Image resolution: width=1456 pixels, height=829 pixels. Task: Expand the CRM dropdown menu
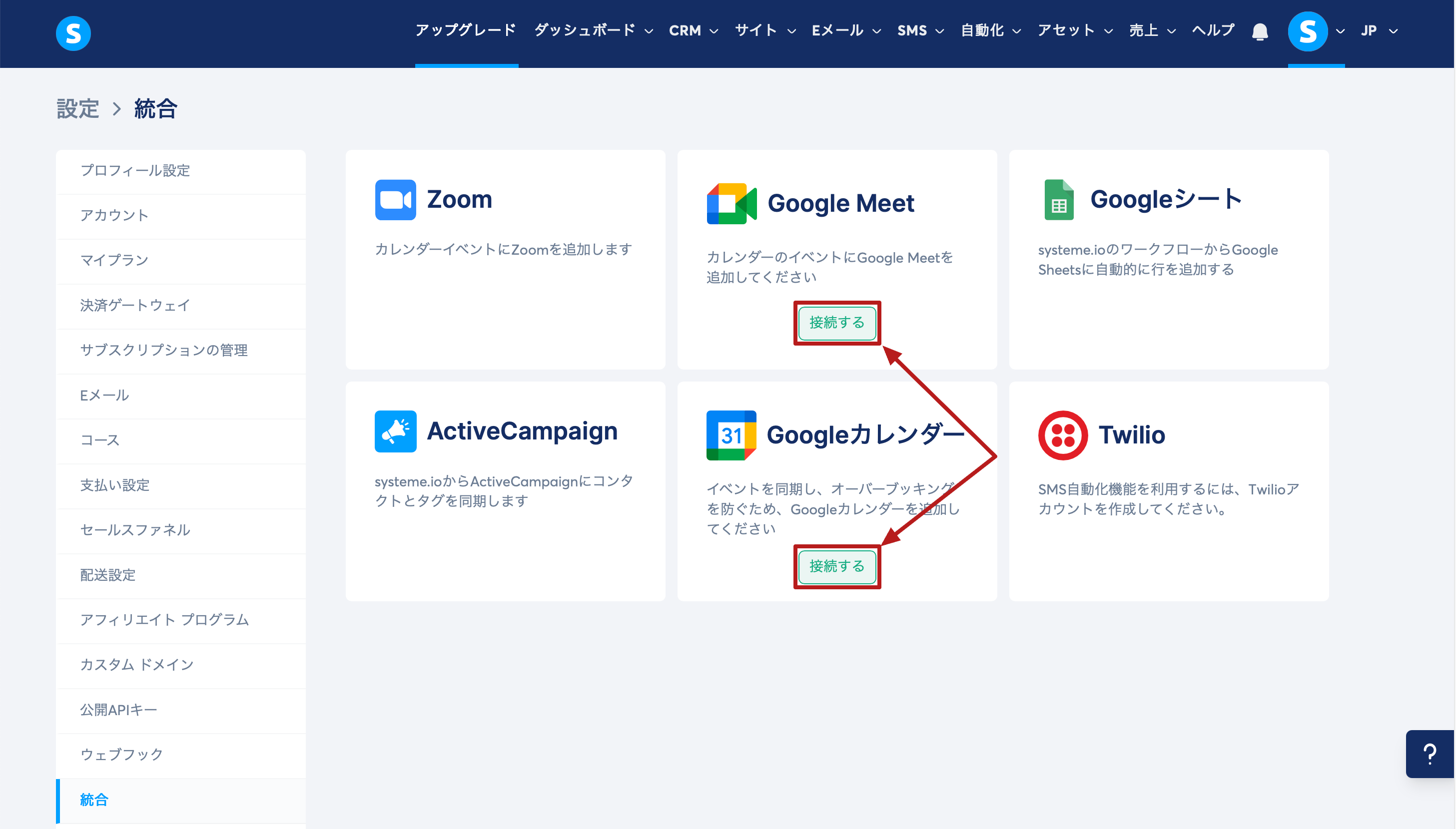coord(693,30)
